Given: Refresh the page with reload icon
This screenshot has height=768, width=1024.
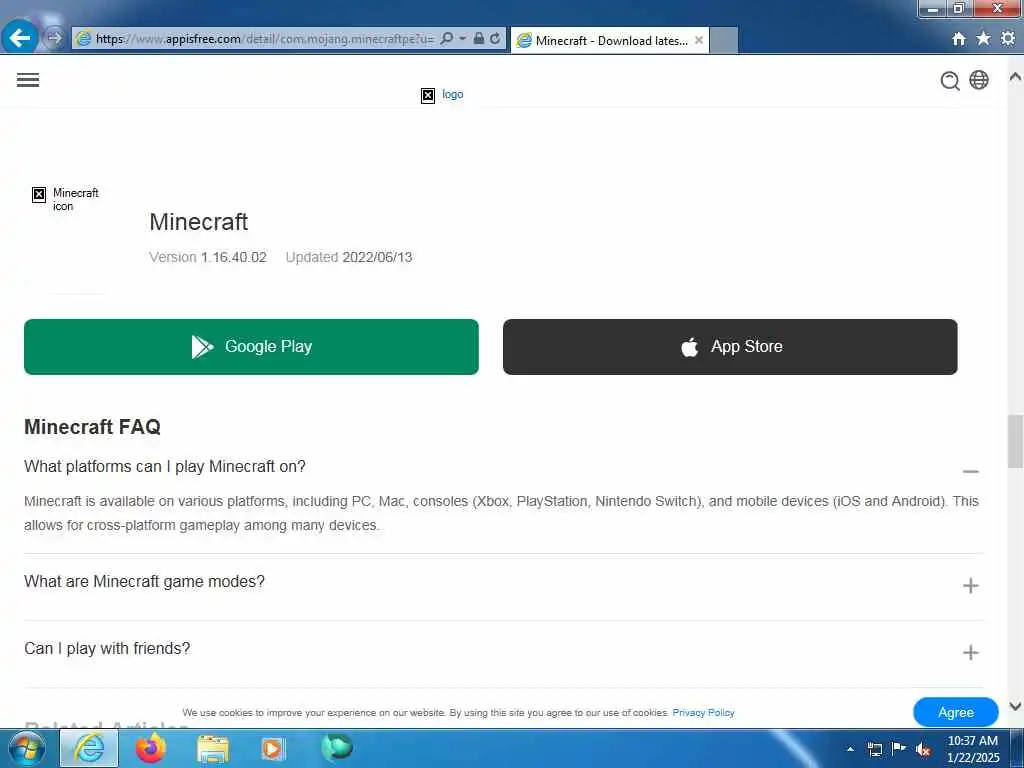Looking at the screenshot, I should click(495, 39).
